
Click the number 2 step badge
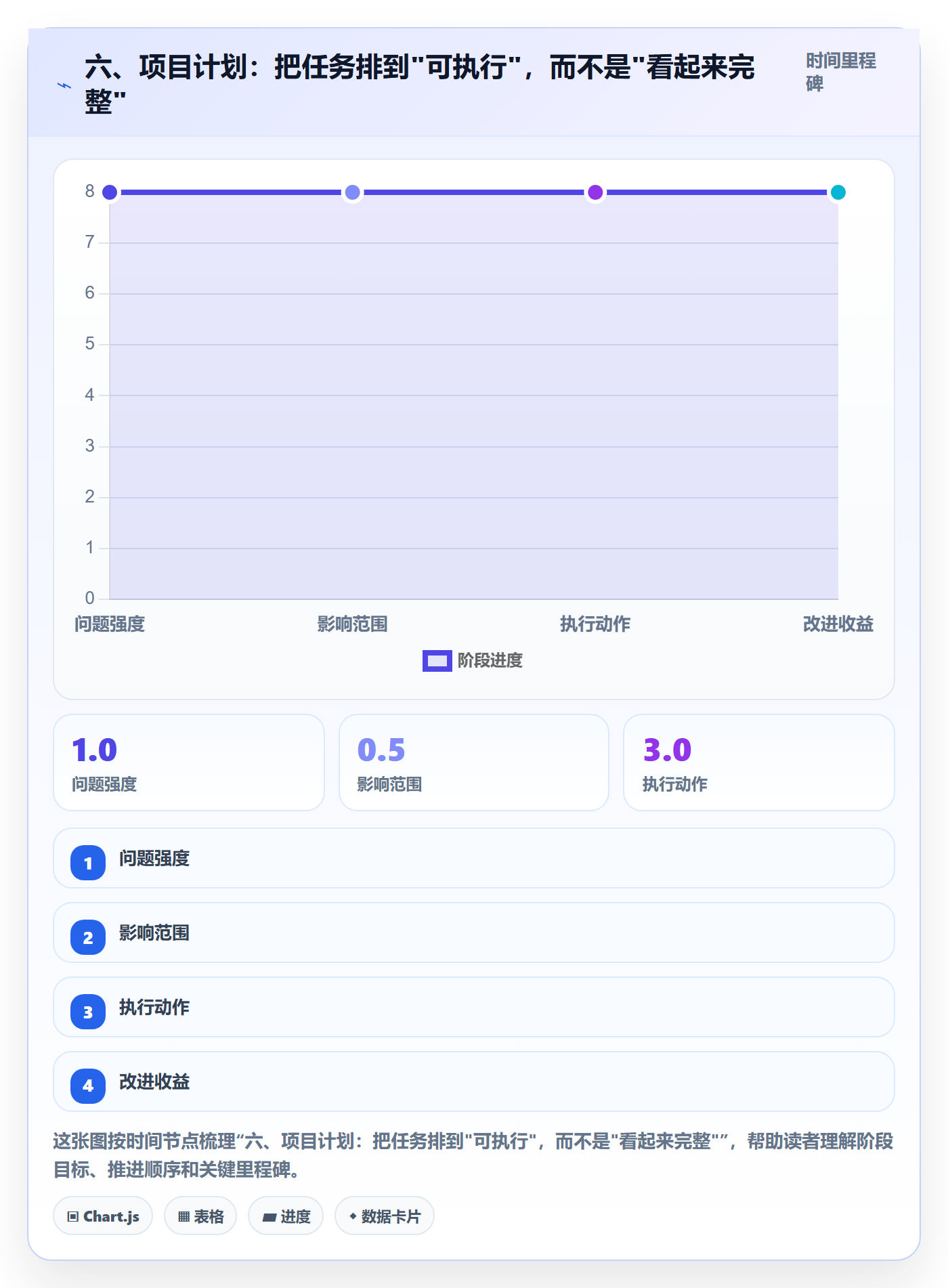(88, 937)
